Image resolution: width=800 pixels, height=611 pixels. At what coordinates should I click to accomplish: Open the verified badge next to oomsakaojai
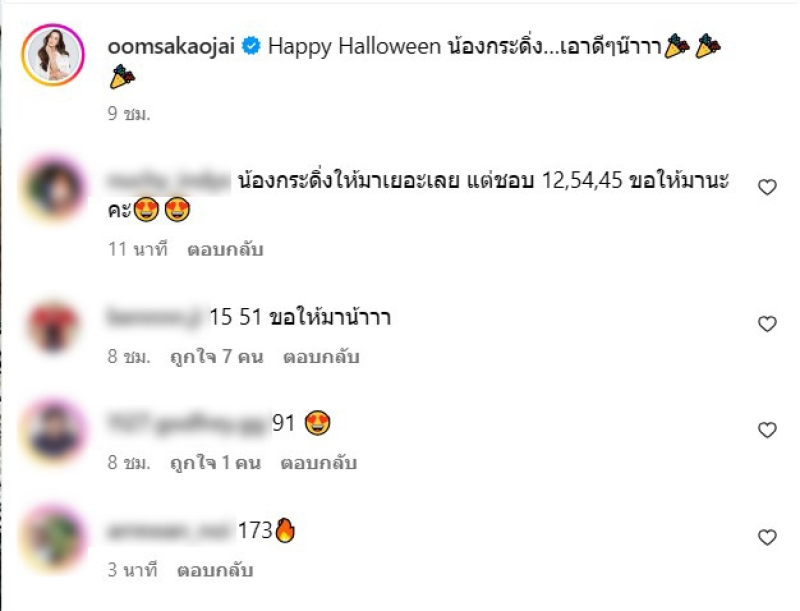point(251,46)
